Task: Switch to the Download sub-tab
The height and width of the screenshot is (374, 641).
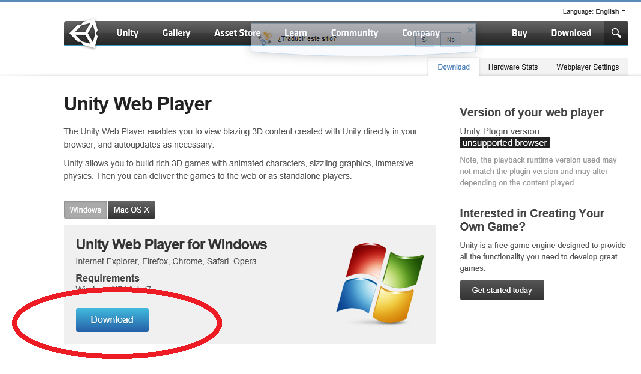Action: click(453, 67)
